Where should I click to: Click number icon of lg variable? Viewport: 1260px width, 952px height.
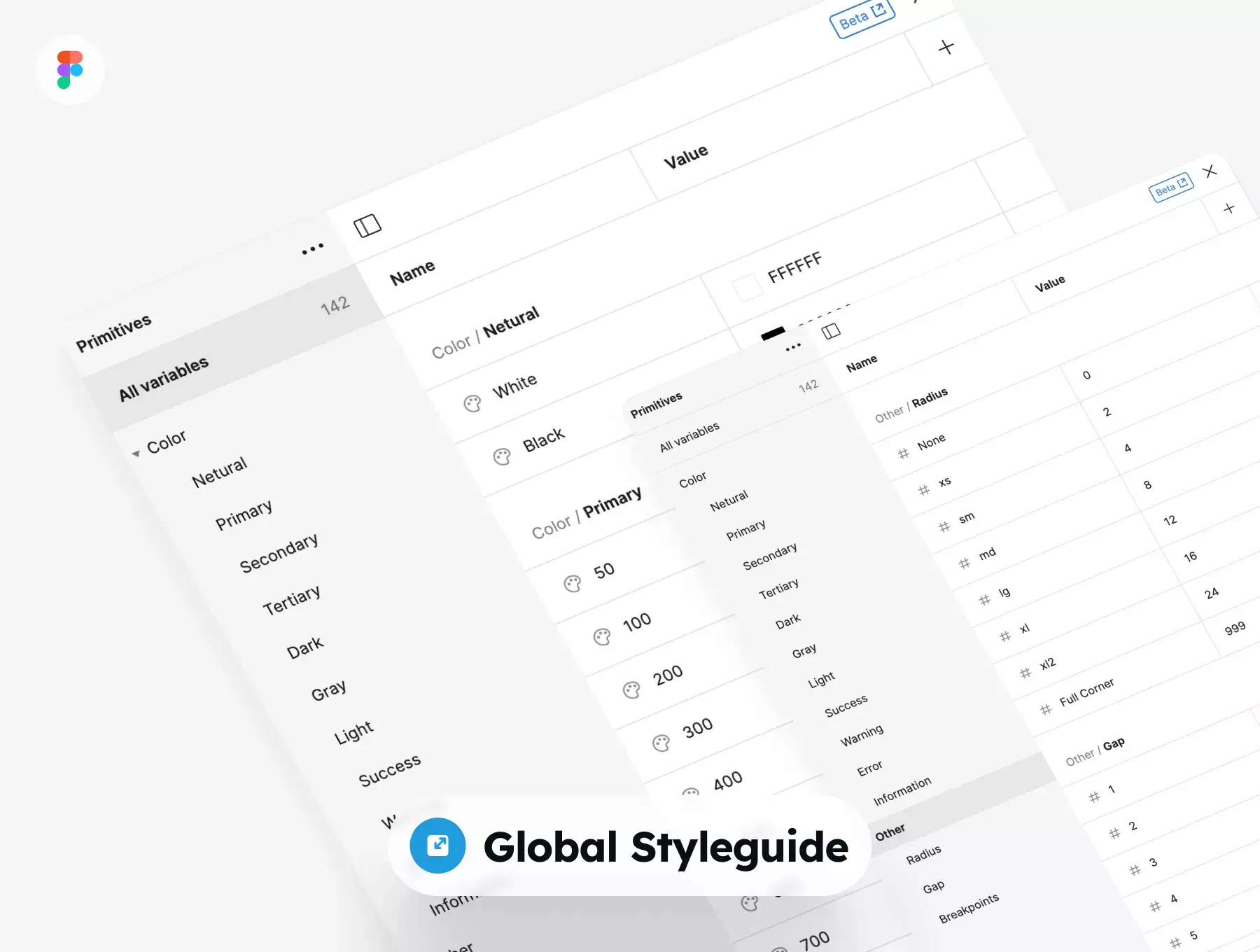tap(985, 600)
